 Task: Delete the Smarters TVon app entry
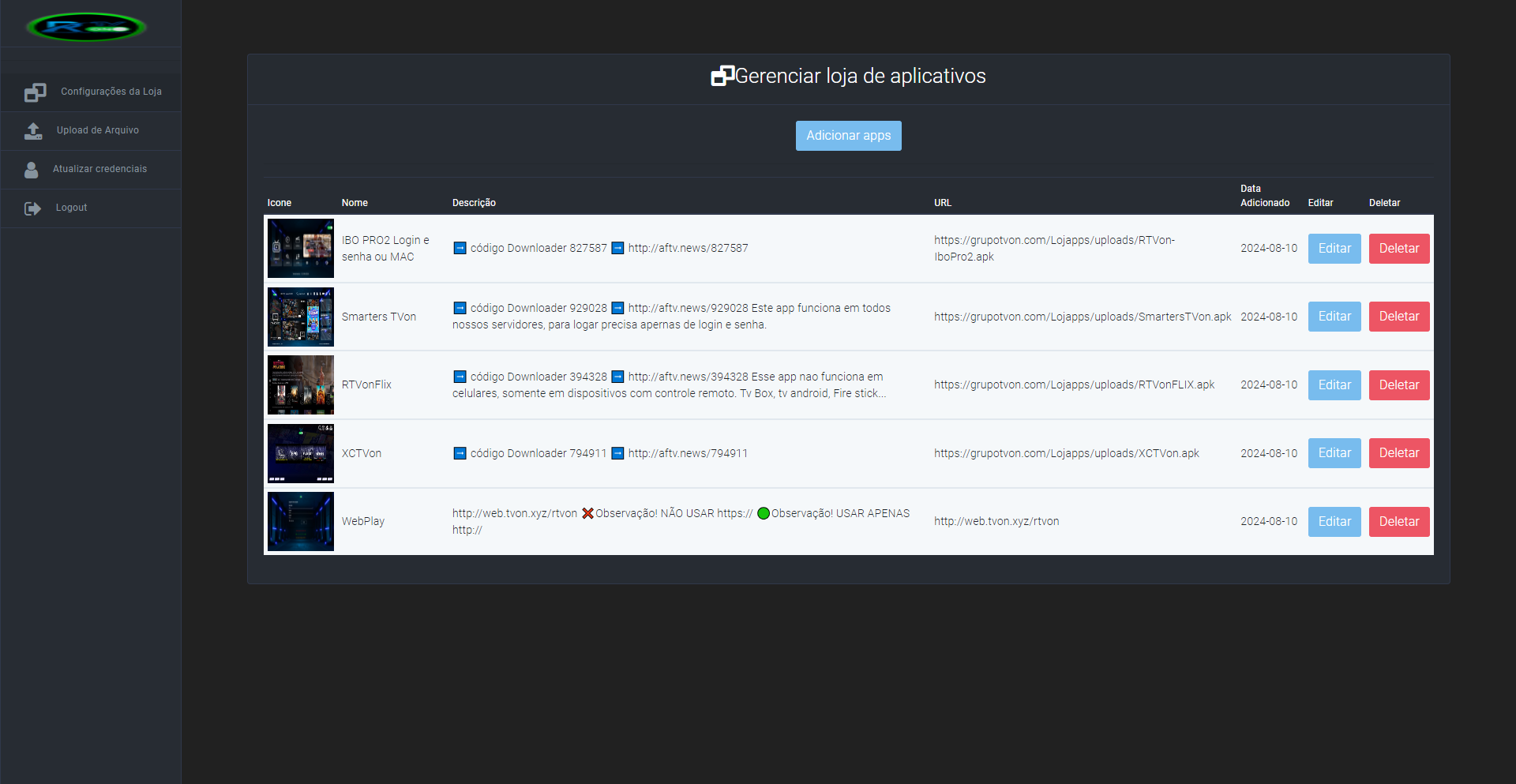(x=1398, y=317)
